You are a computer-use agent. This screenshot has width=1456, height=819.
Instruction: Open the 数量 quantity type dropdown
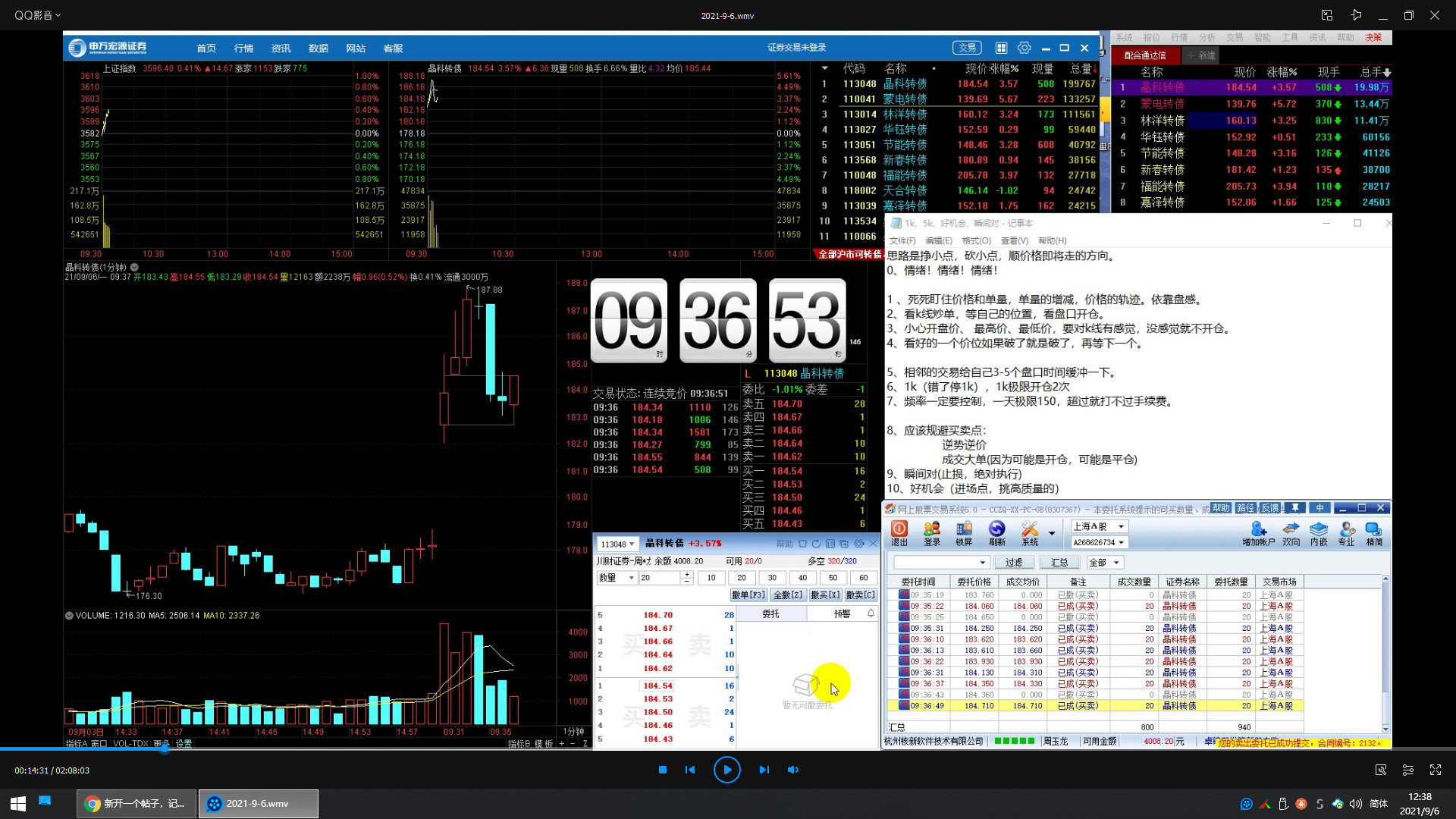(617, 578)
